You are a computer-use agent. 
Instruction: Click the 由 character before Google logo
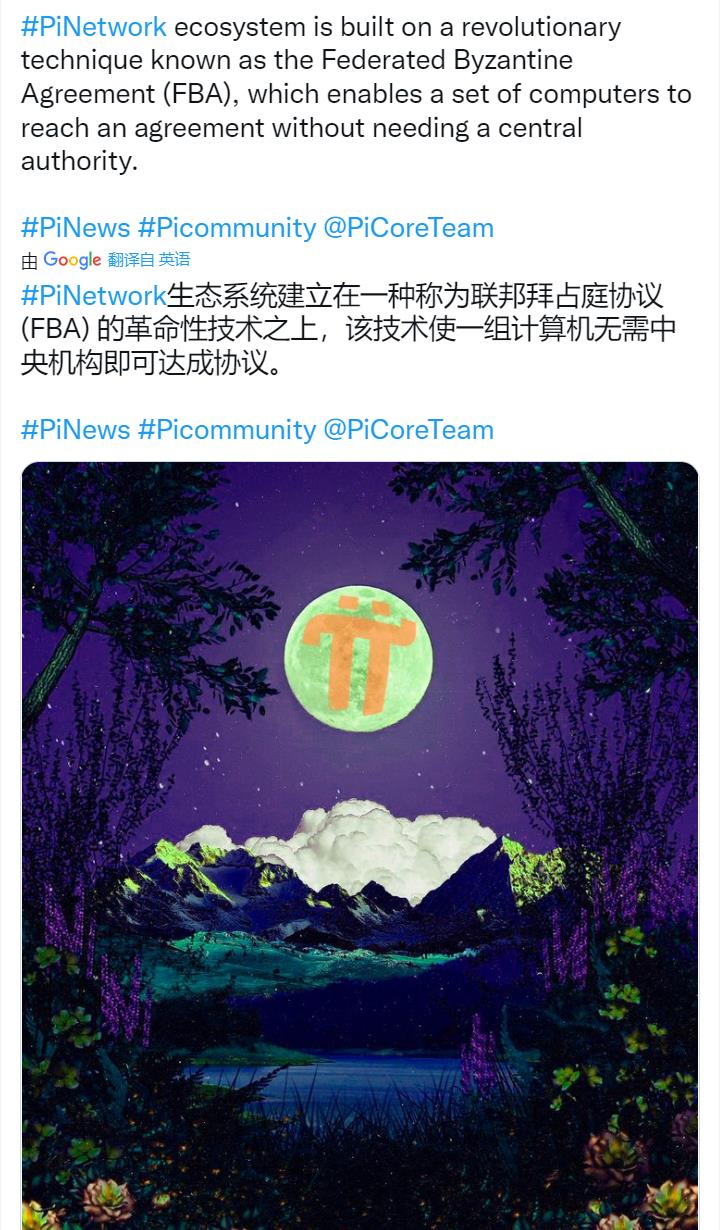pos(30,261)
